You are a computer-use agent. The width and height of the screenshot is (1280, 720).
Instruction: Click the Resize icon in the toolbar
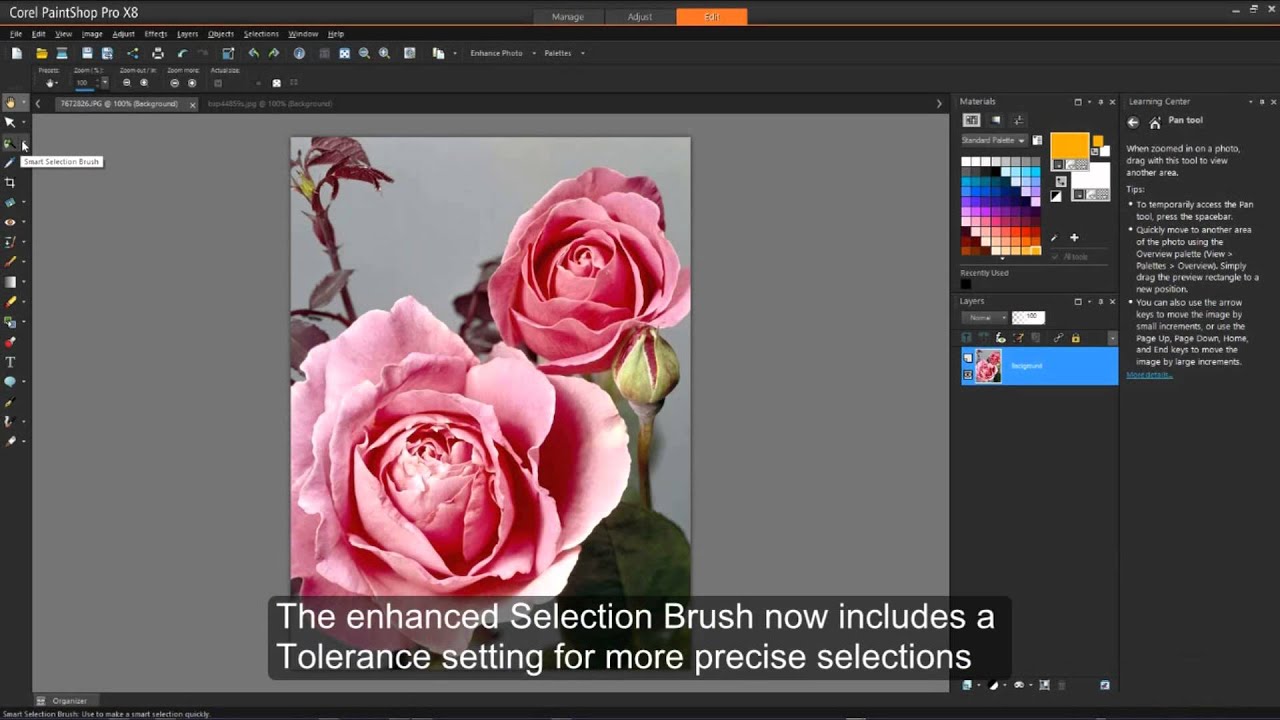point(228,53)
